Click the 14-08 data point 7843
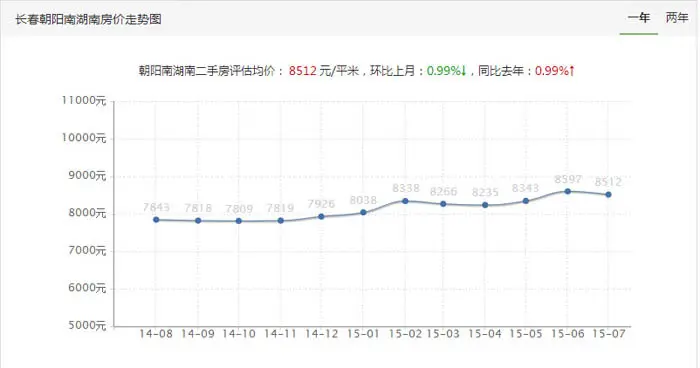 click(x=156, y=220)
